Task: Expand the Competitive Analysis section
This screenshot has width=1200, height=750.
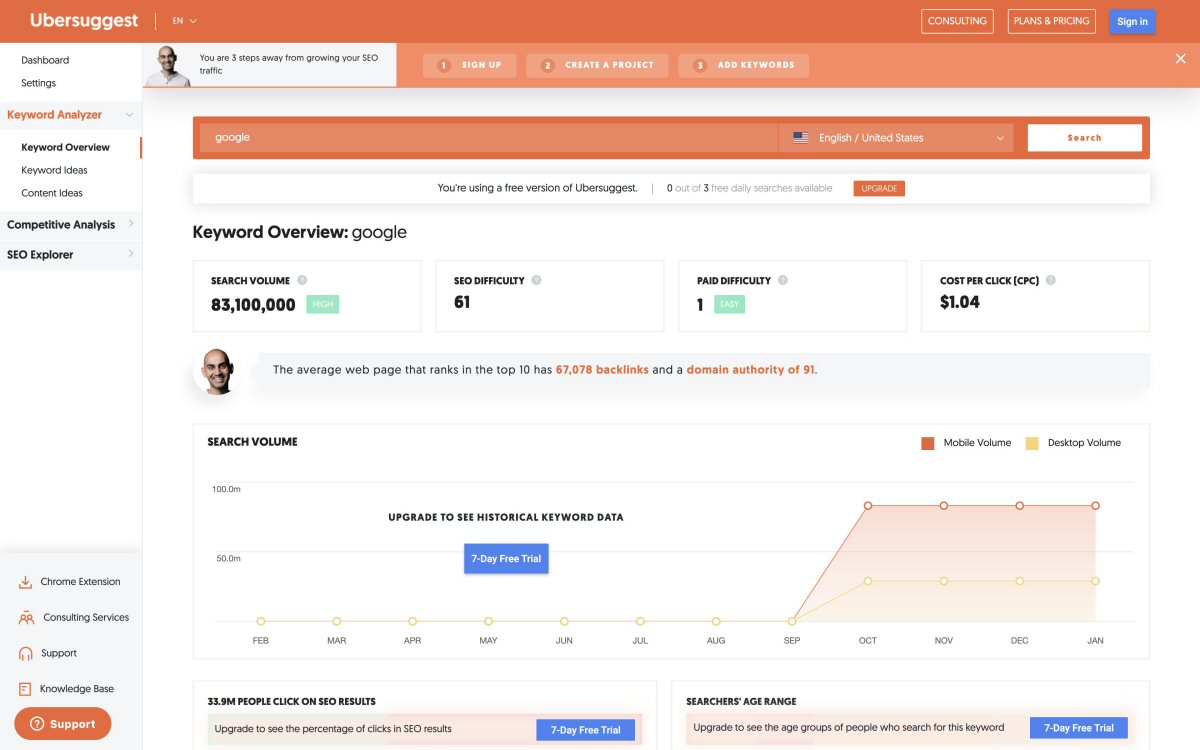Action: [x=70, y=225]
